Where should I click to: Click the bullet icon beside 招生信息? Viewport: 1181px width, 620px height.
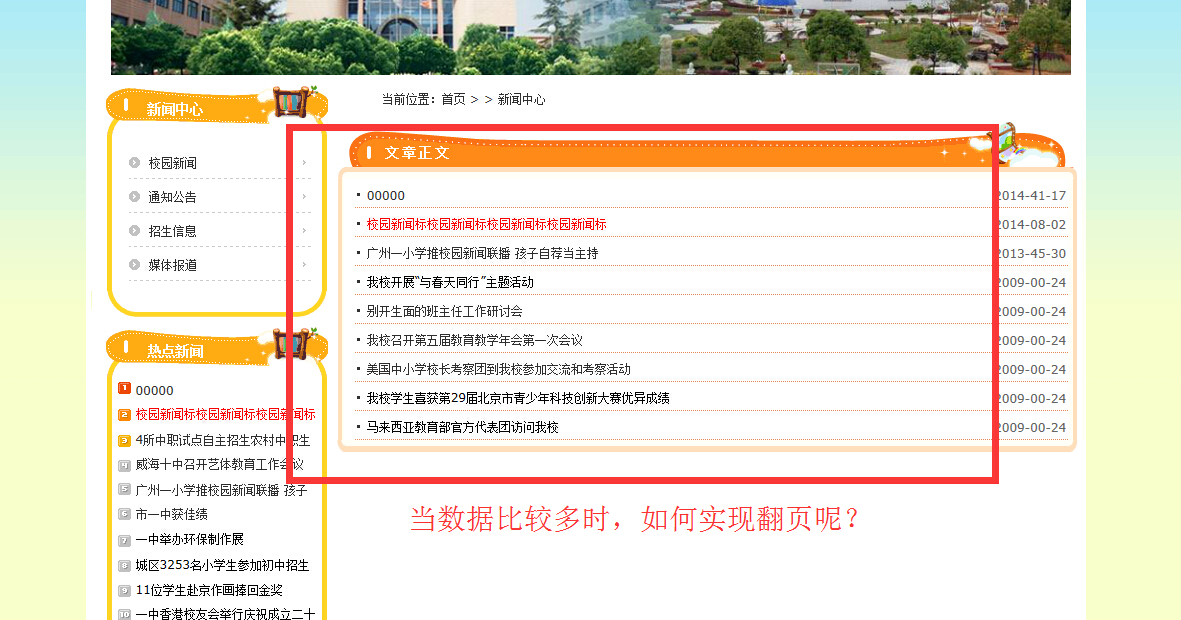click(x=134, y=231)
